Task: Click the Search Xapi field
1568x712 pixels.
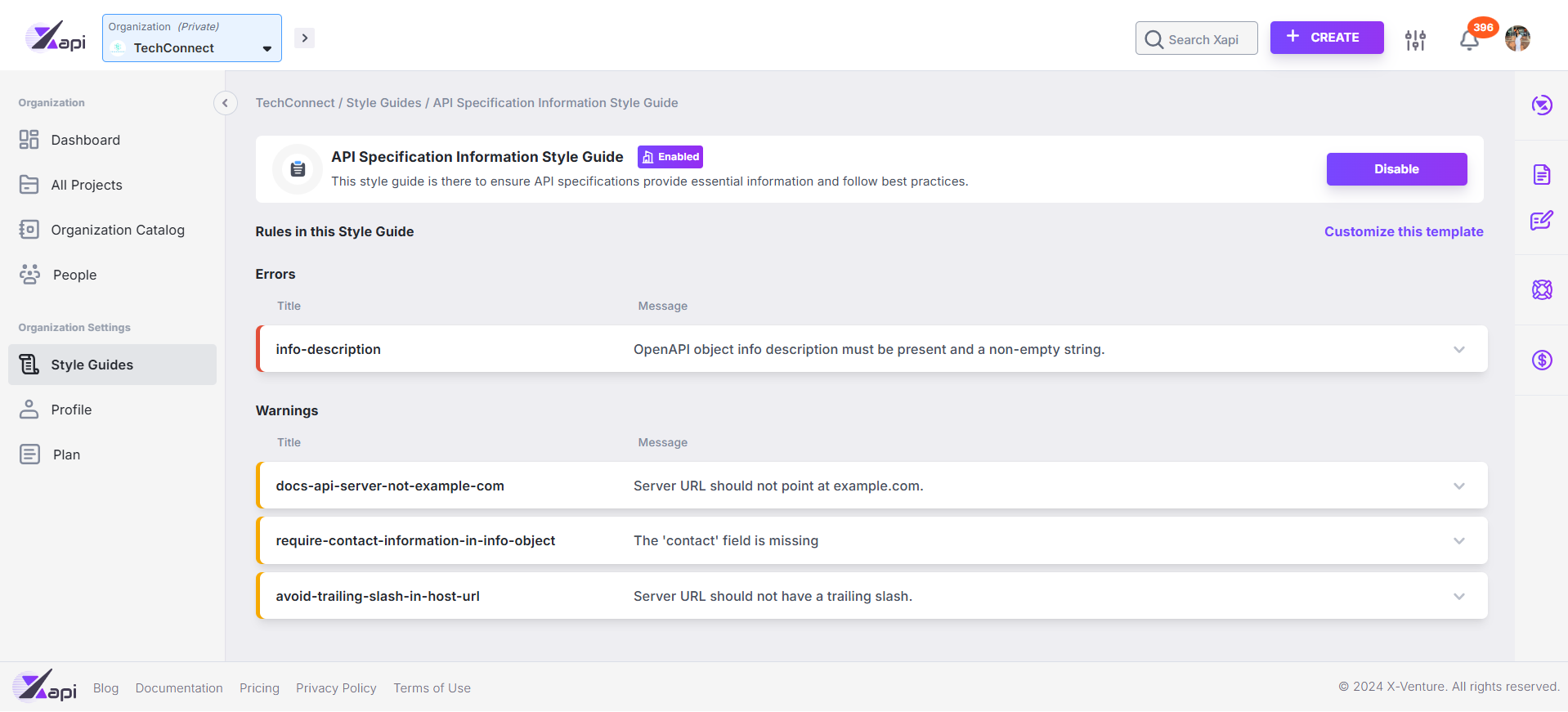Action: point(1197,38)
